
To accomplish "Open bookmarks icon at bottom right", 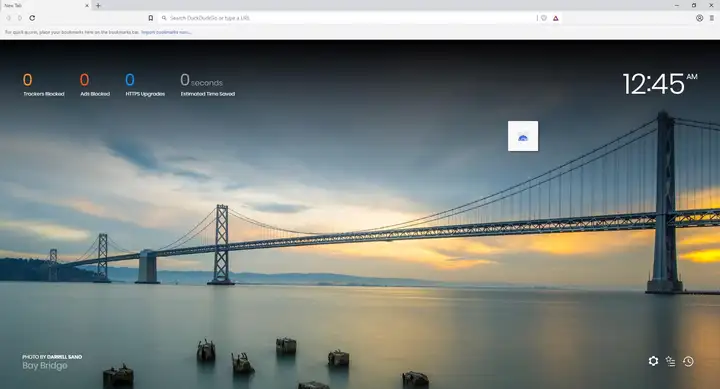I will [670, 361].
